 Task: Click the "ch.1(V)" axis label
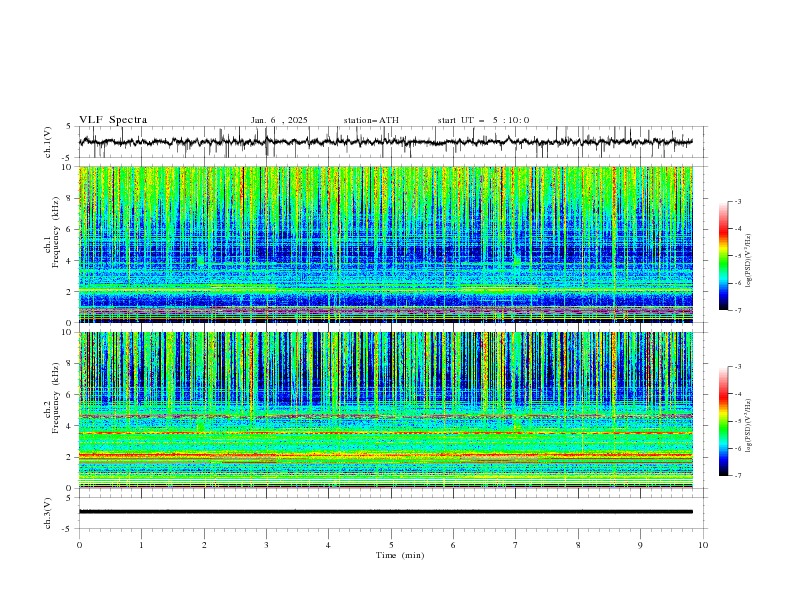[x=48, y=142]
